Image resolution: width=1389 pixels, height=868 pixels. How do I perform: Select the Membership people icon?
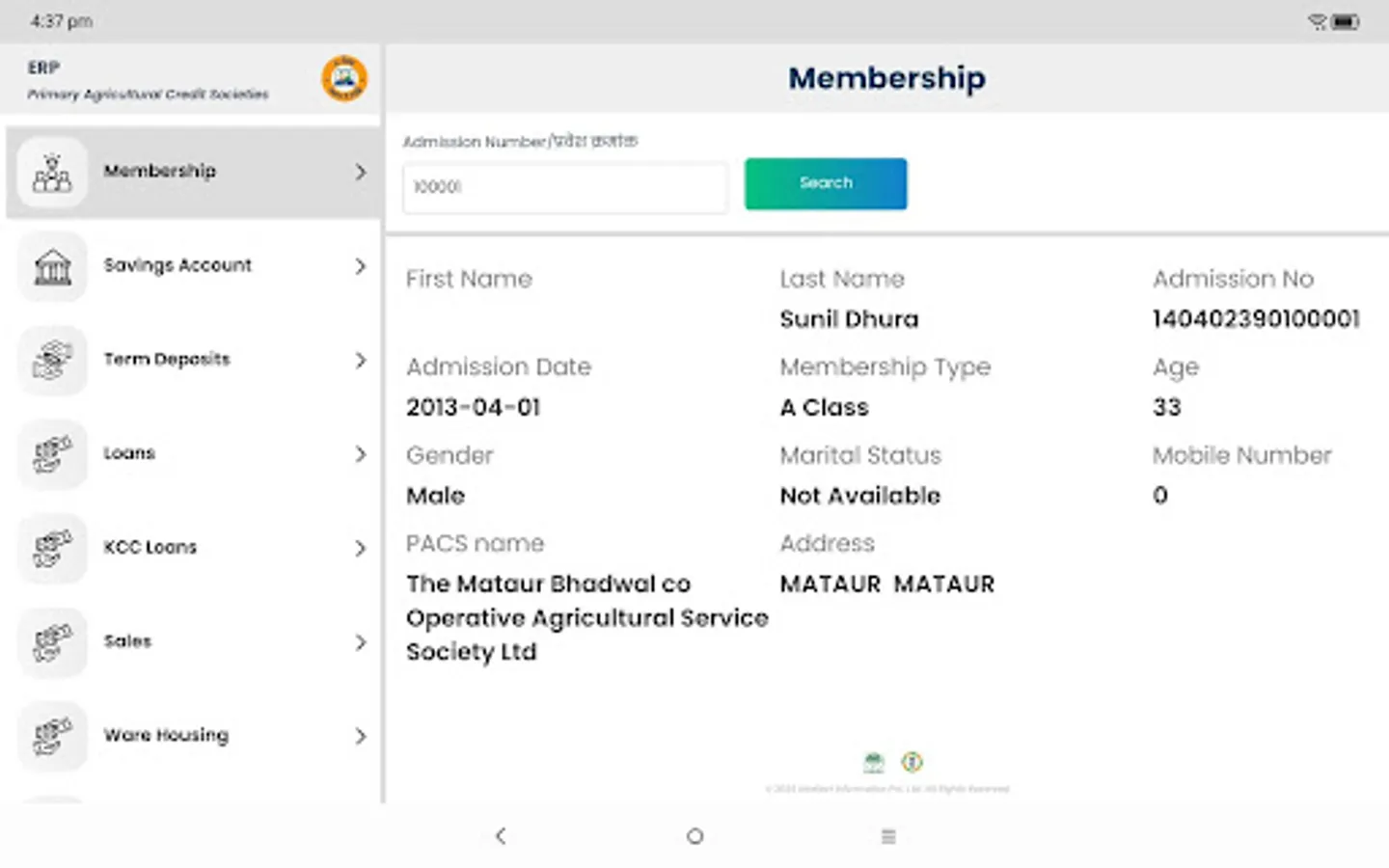[52, 173]
